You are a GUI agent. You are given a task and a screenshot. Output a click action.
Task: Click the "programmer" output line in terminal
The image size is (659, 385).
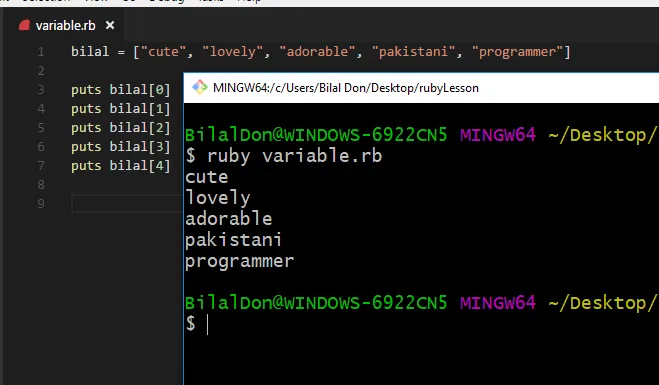pos(240,261)
